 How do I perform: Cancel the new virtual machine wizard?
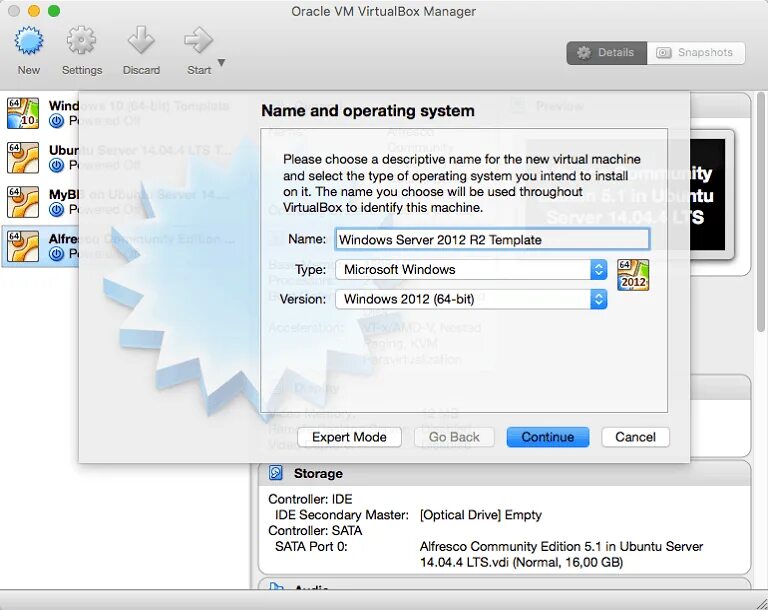(635, 437)
